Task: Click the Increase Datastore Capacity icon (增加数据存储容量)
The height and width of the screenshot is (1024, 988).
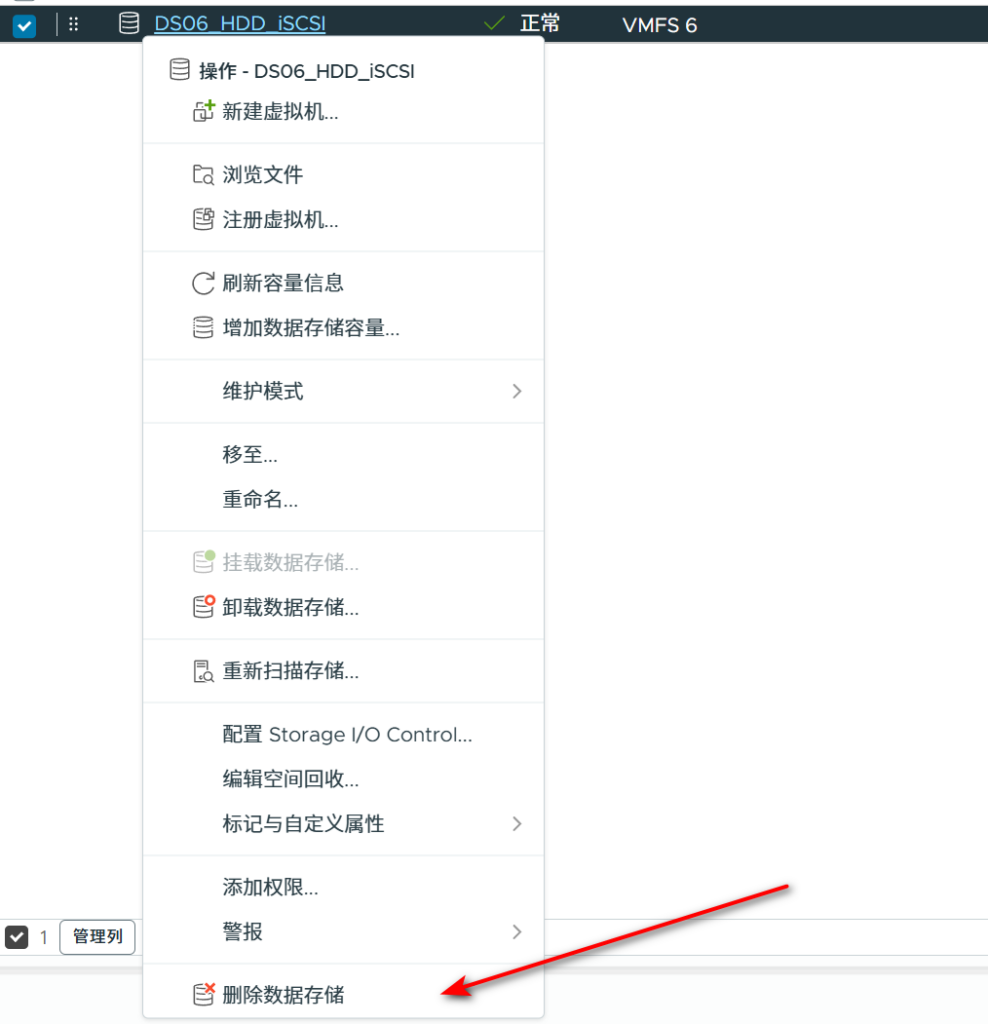Action: [203, 327]
